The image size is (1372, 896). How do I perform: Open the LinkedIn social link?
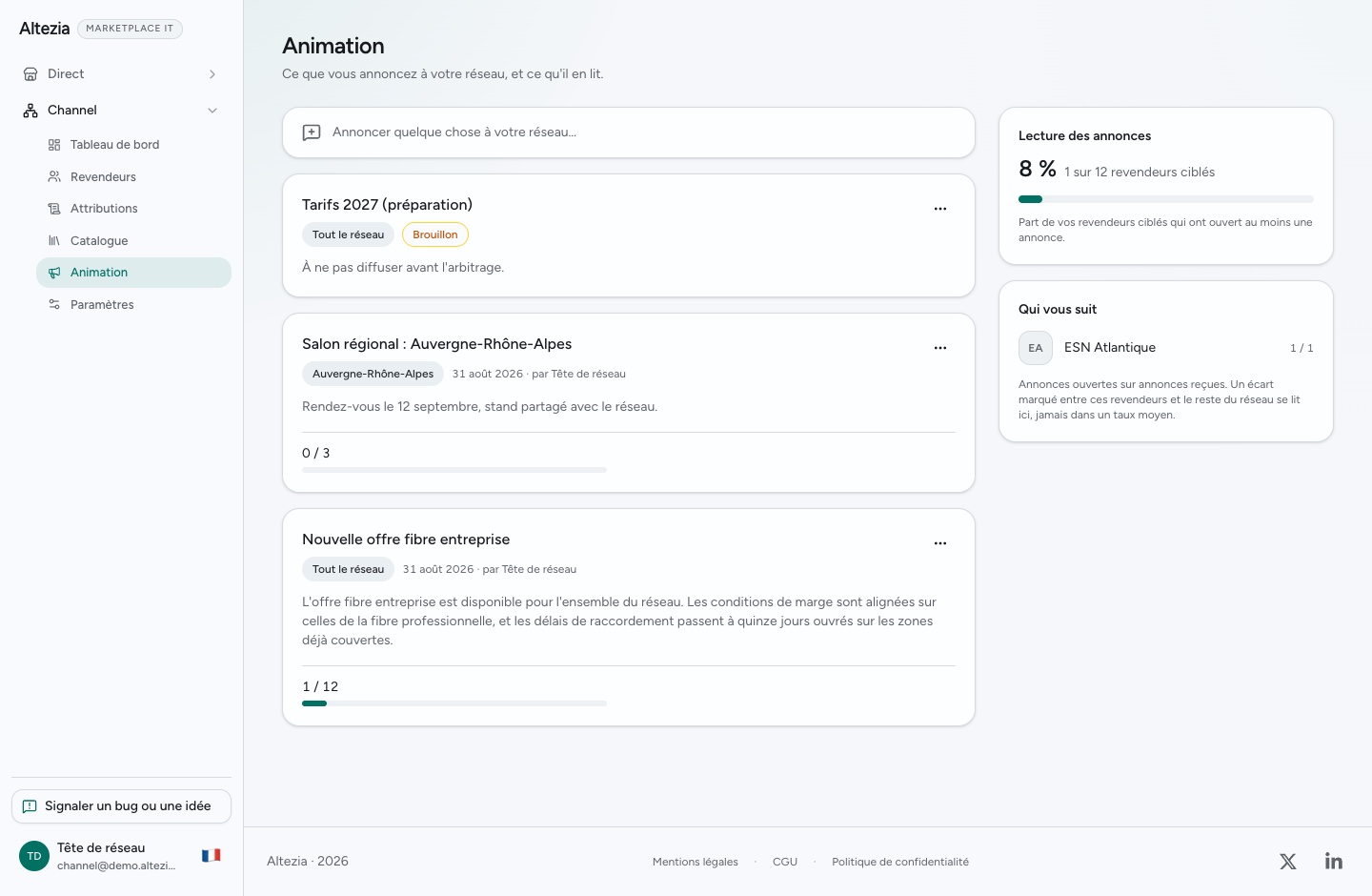tap(1334, 862)
